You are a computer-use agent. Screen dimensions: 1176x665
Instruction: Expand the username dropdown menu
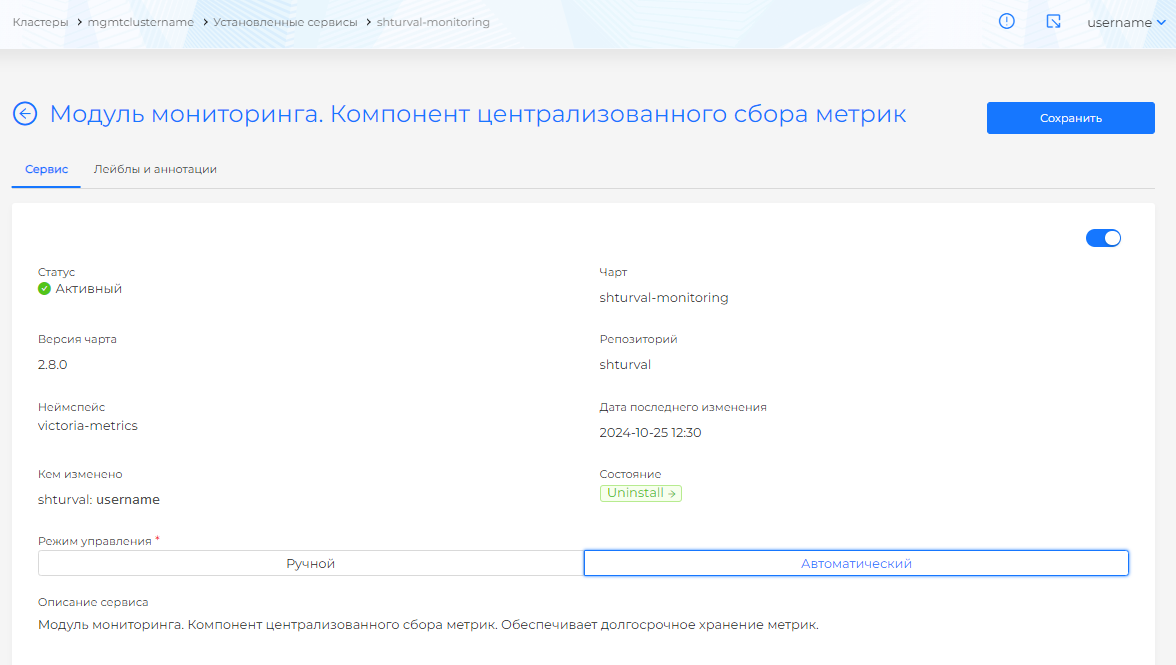point(1126,22)
